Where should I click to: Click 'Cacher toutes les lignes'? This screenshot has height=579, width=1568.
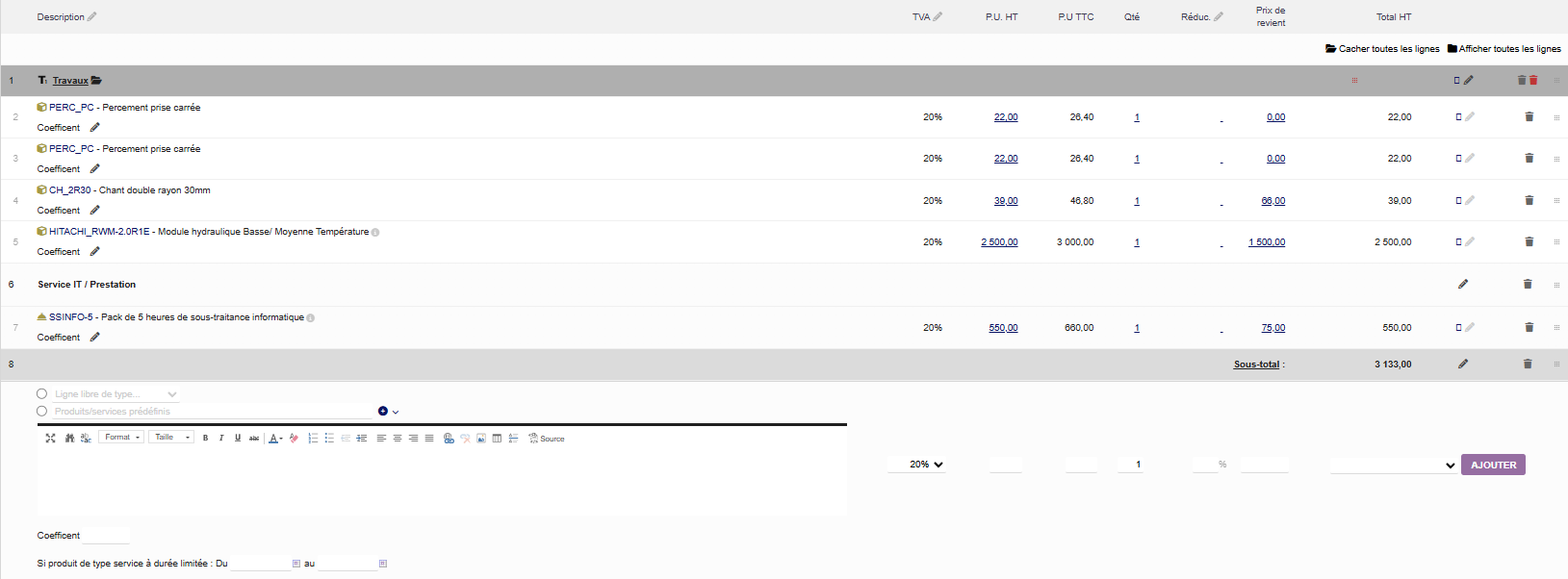pyautogui.click(x=1382, y=49)
